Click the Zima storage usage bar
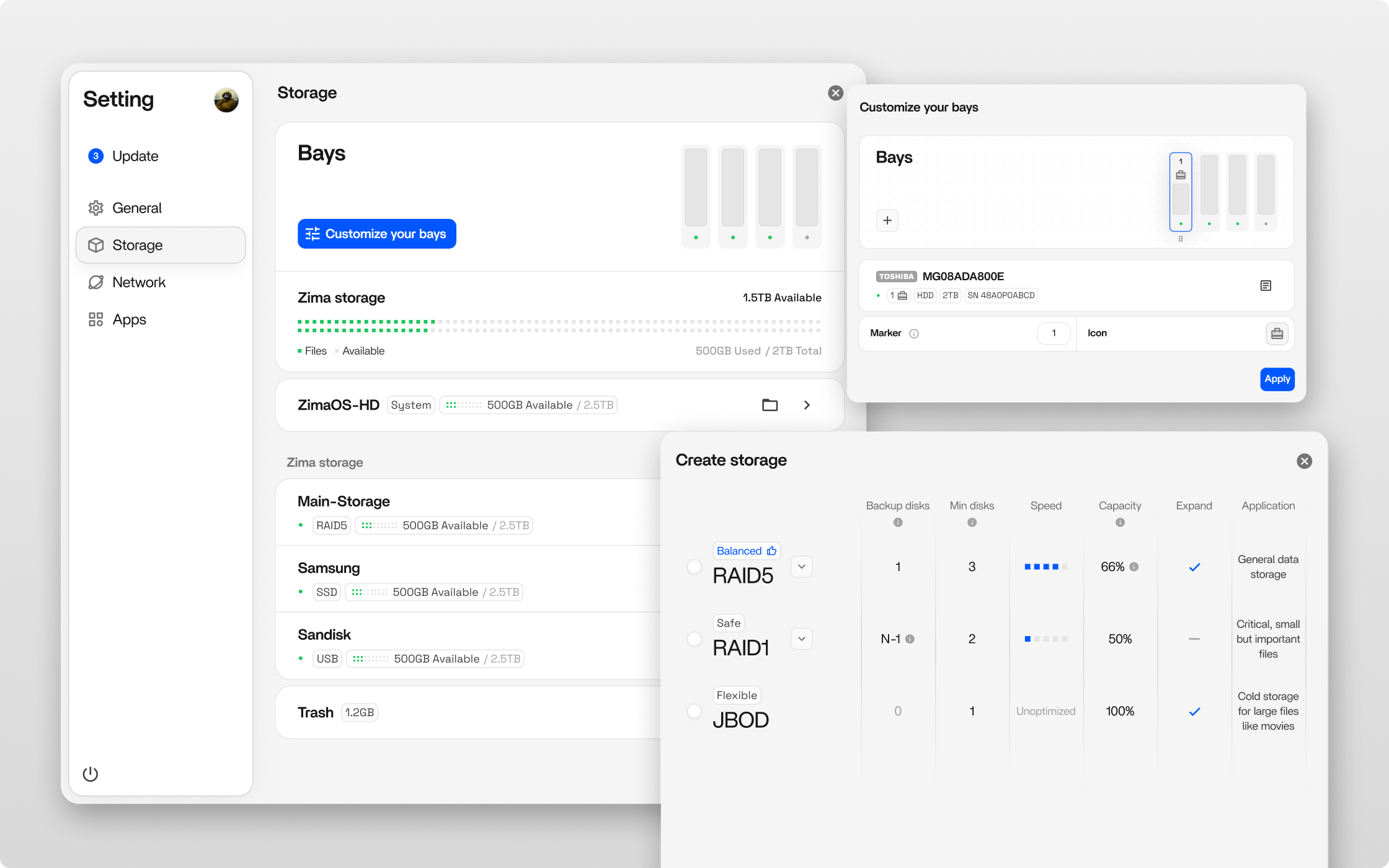 [559, 326]
